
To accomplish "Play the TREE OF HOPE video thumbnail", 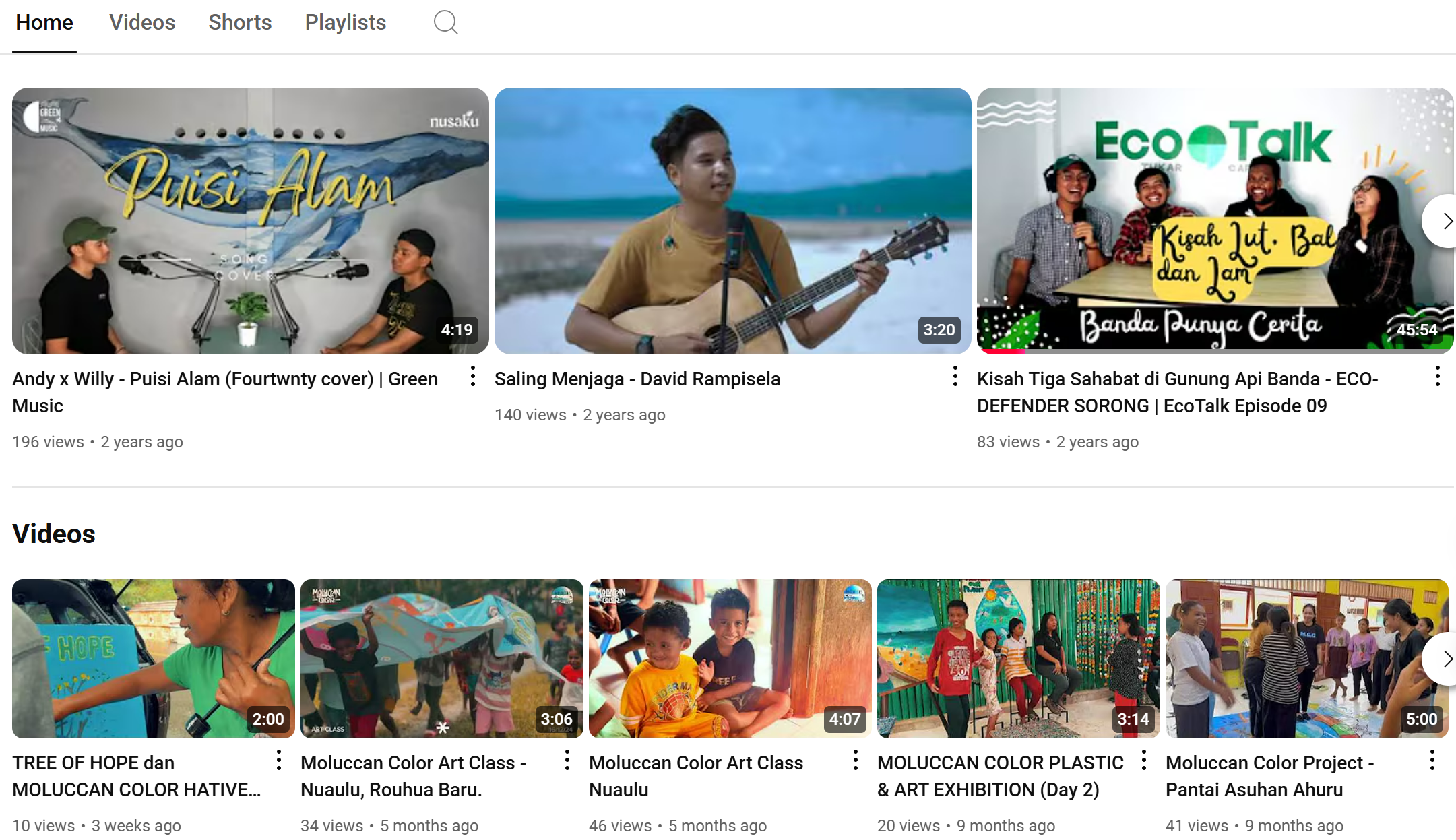I will pos(153,658).
